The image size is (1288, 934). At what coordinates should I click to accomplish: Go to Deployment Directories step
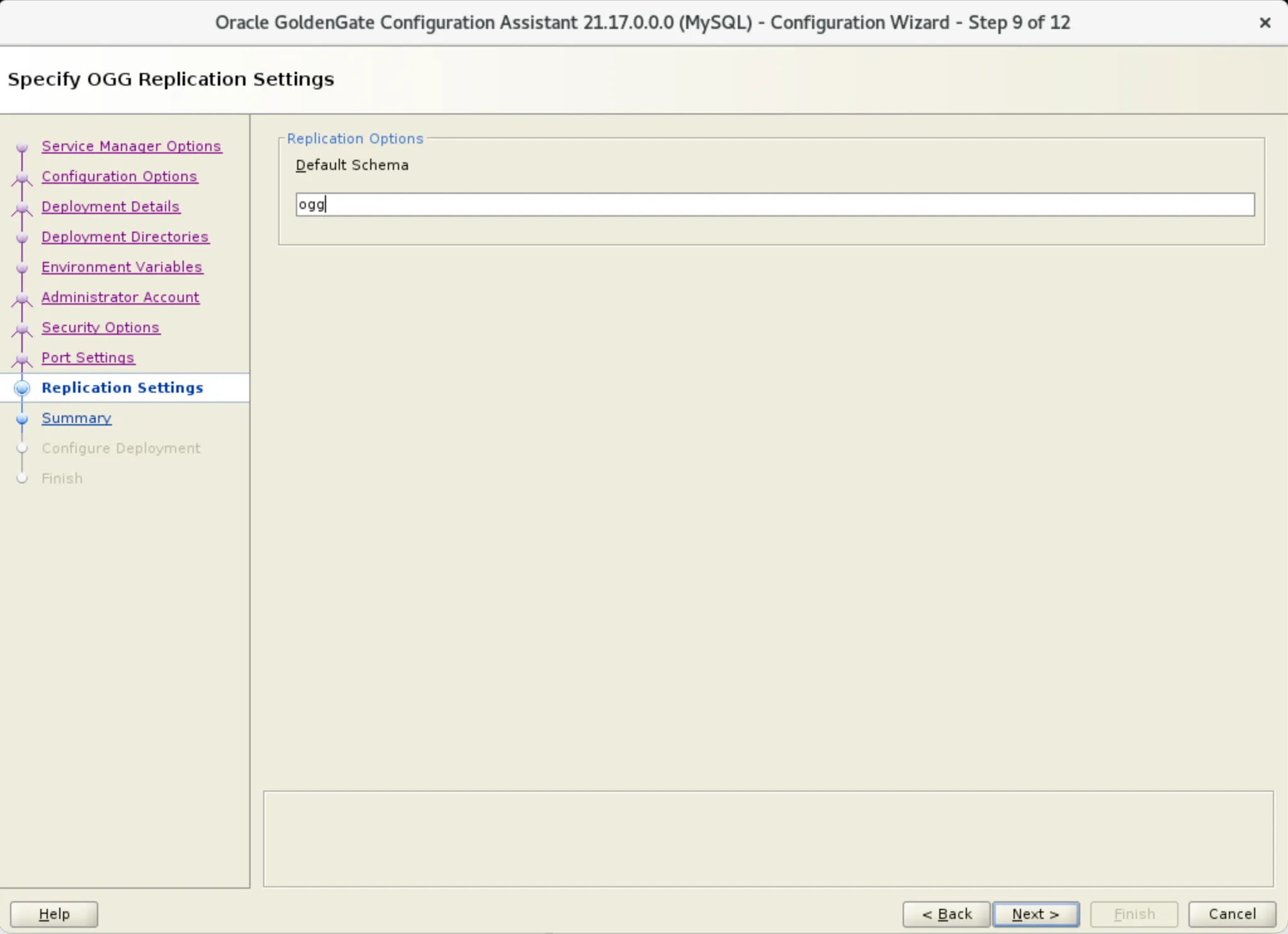(125, 236)
